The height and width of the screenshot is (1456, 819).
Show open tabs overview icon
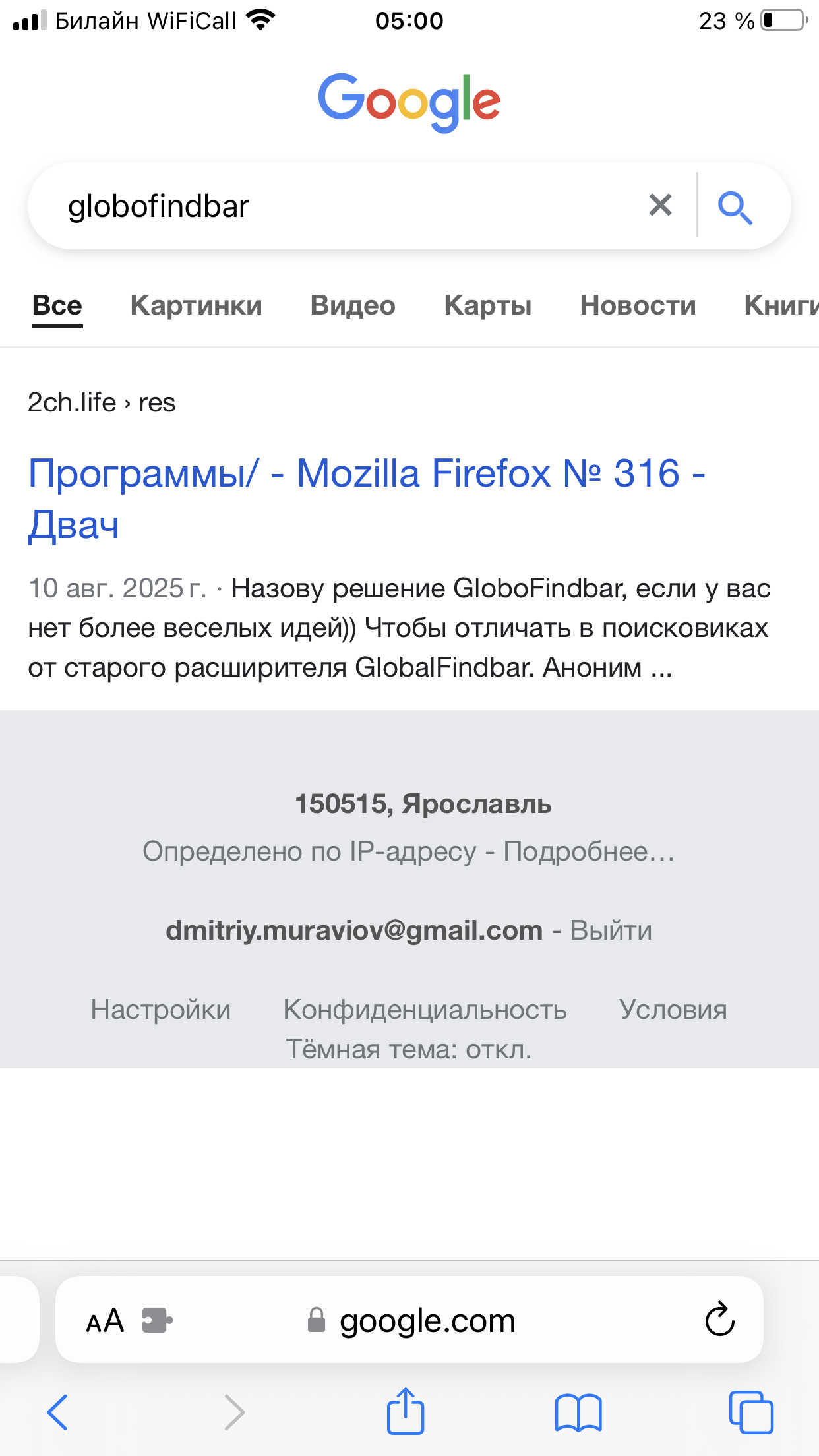tap(750, 1412)
